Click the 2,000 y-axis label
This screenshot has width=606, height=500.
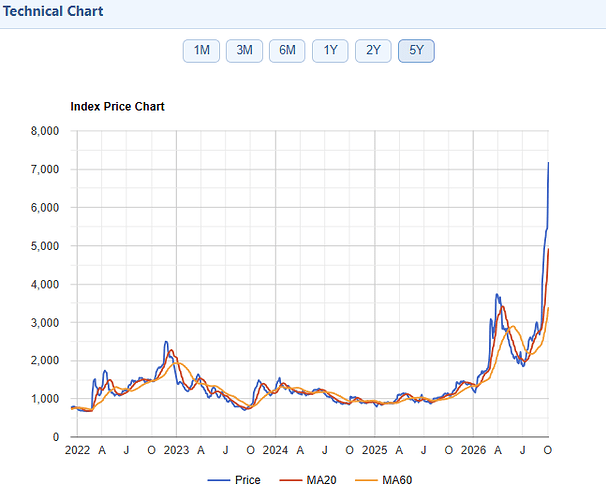pos(45,361)
